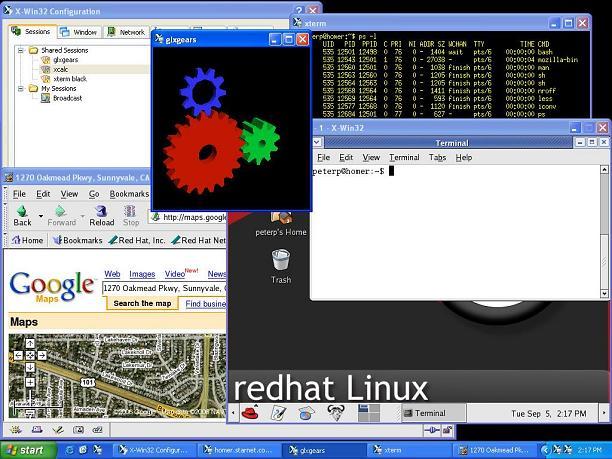Collapse the Shared Sessions tree folder
This screenshot has width=612, height=459.
click(x=21, y=50)
